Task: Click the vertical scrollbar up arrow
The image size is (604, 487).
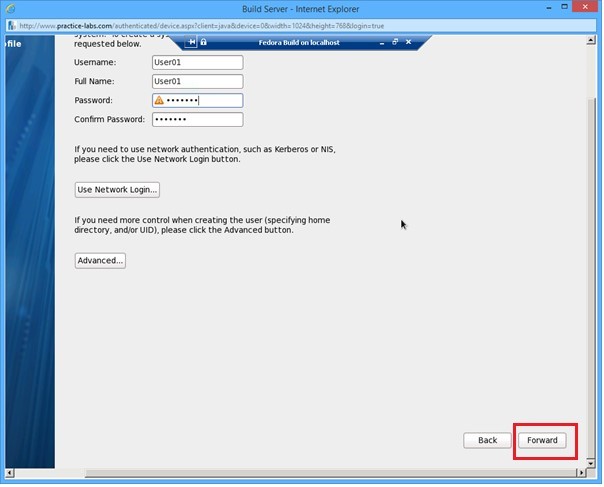Action: tap(591, 40)
